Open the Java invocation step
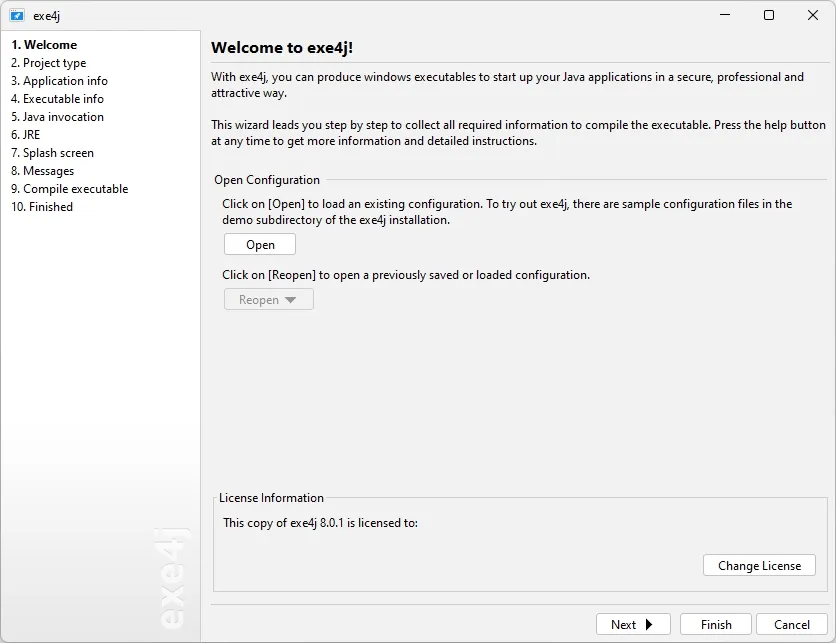The width and height of the screenshot is (836, 643). tap(57, 117)
